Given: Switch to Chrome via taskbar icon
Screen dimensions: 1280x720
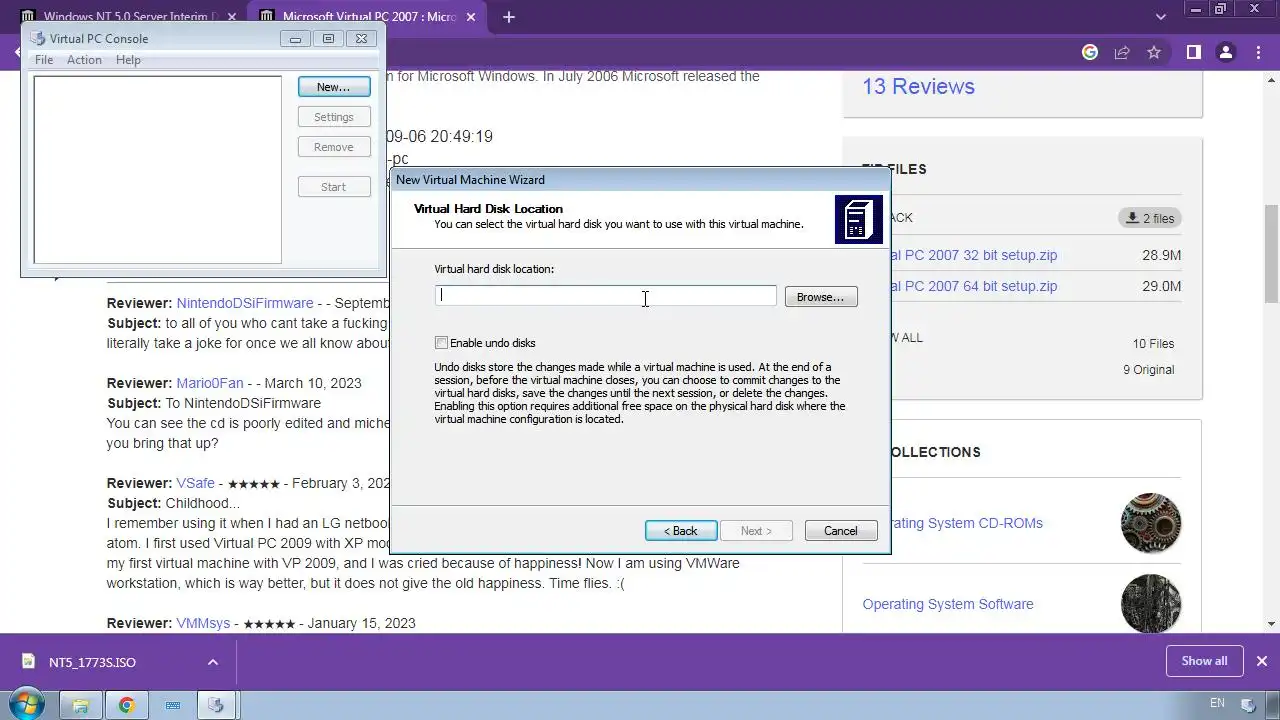Looking at the screenshot, I should pos(127,705).
